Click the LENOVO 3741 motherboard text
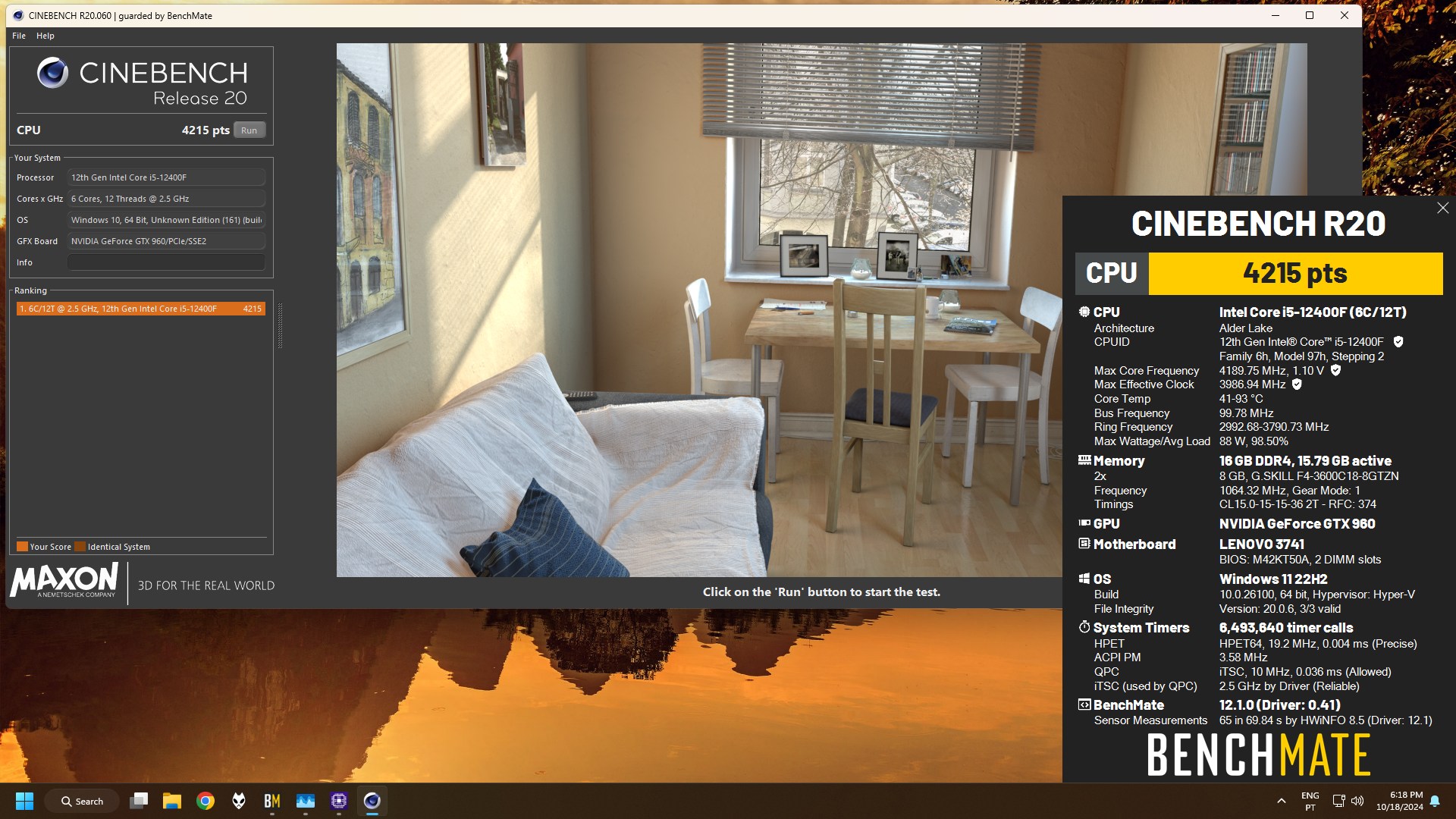1456x819 pixels. tap(1261, 544)
